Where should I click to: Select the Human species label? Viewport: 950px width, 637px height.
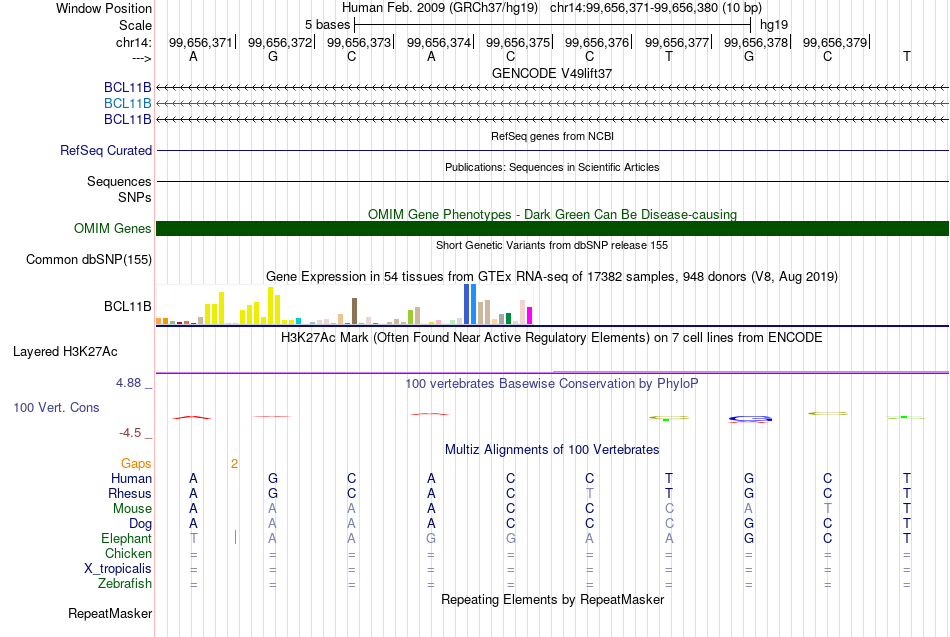(131, 479)
